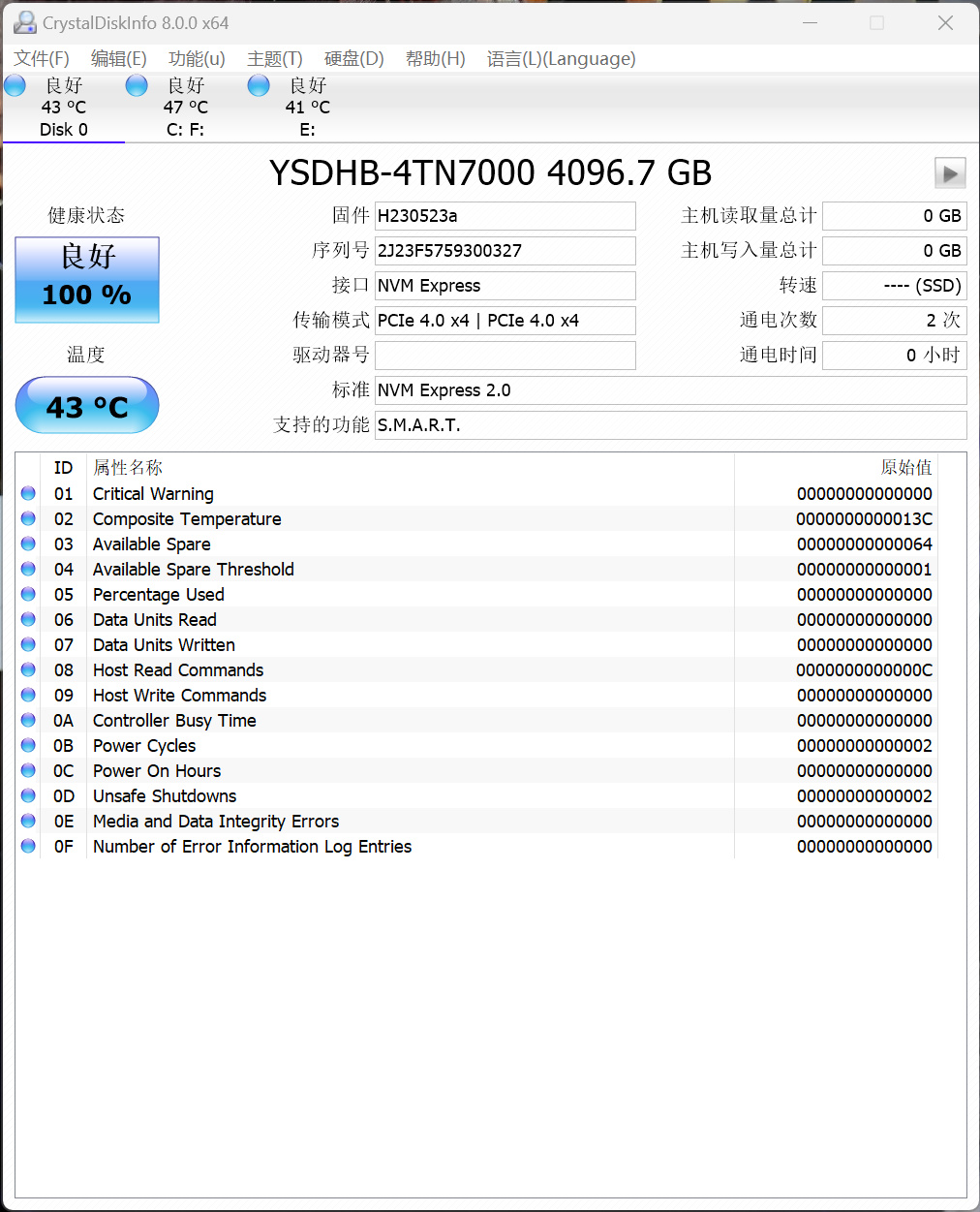
Task: Click the empty 驱动器号 field
Action: [x=505, y=356]
